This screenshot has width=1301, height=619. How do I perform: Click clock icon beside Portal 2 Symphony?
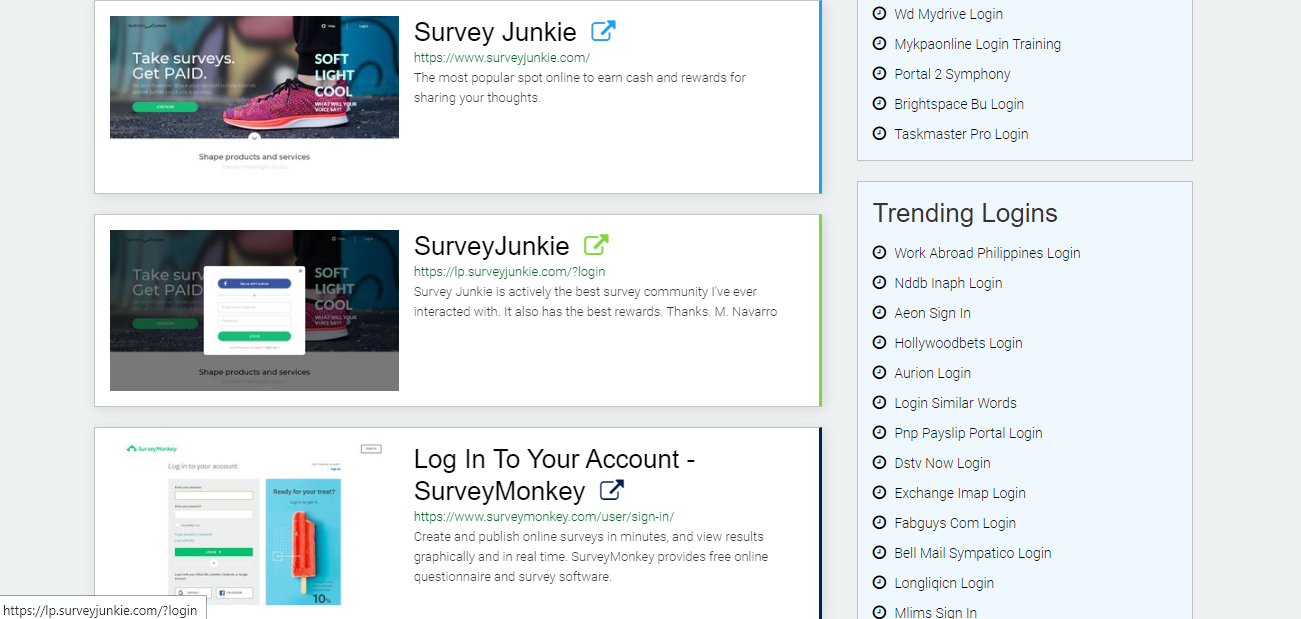[879, 73]
